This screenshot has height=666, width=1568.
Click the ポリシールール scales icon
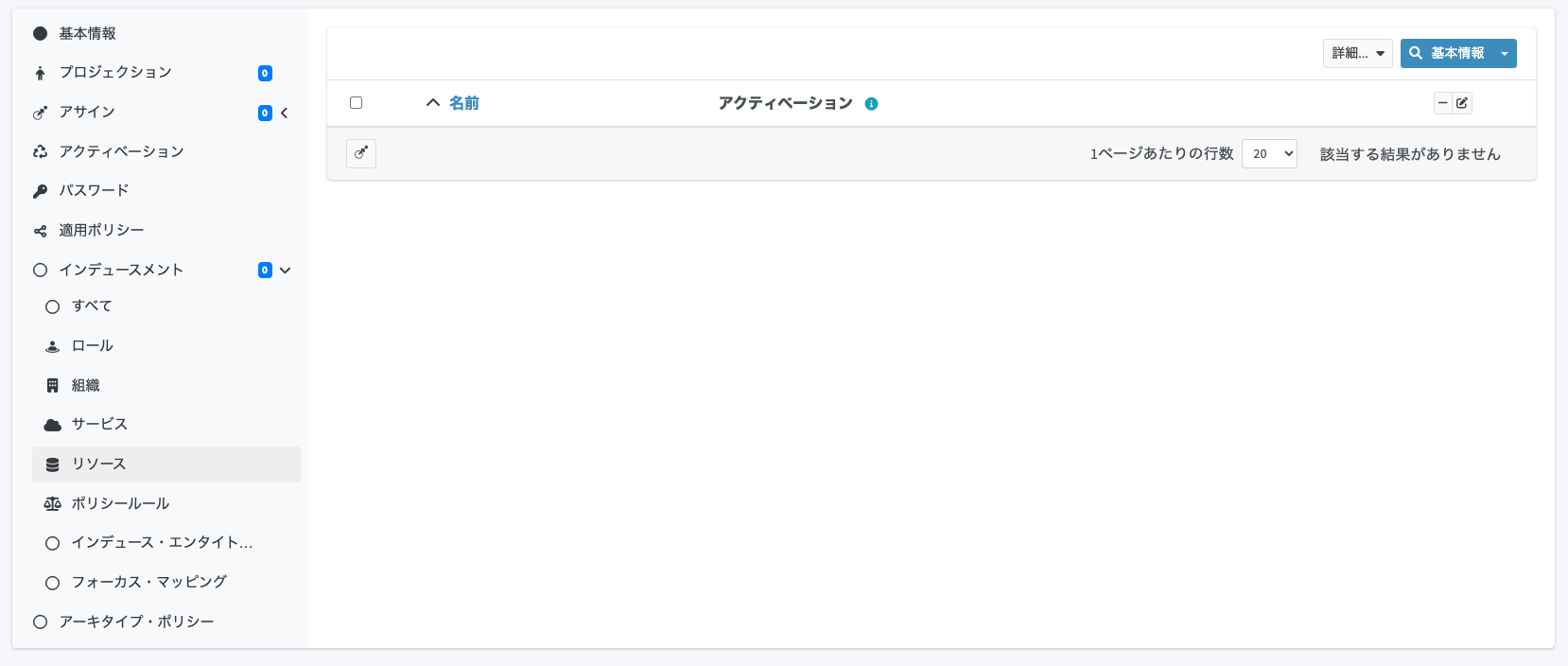(53, 504)
